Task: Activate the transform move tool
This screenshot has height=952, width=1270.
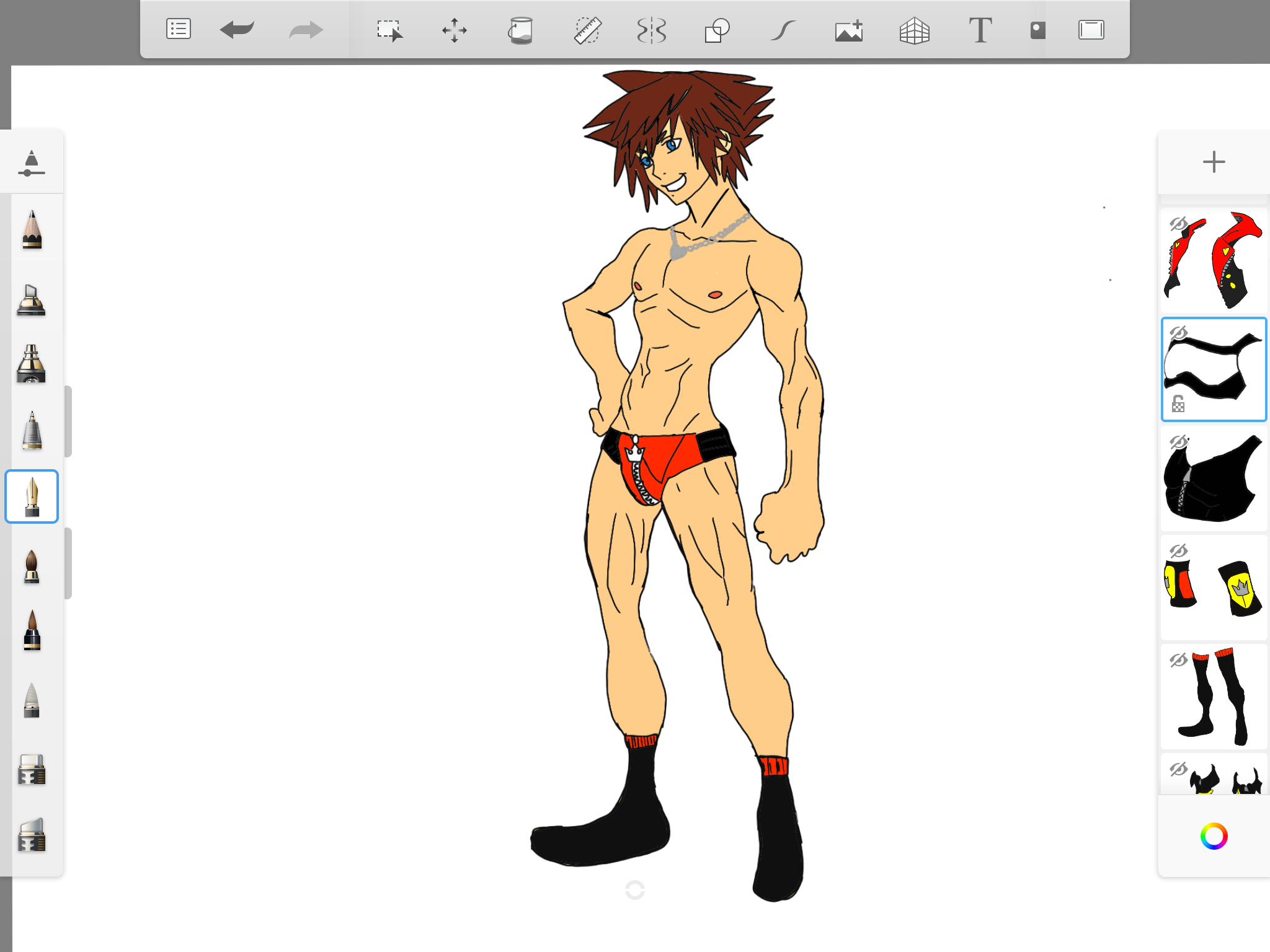Action: (x=455, y=30)
